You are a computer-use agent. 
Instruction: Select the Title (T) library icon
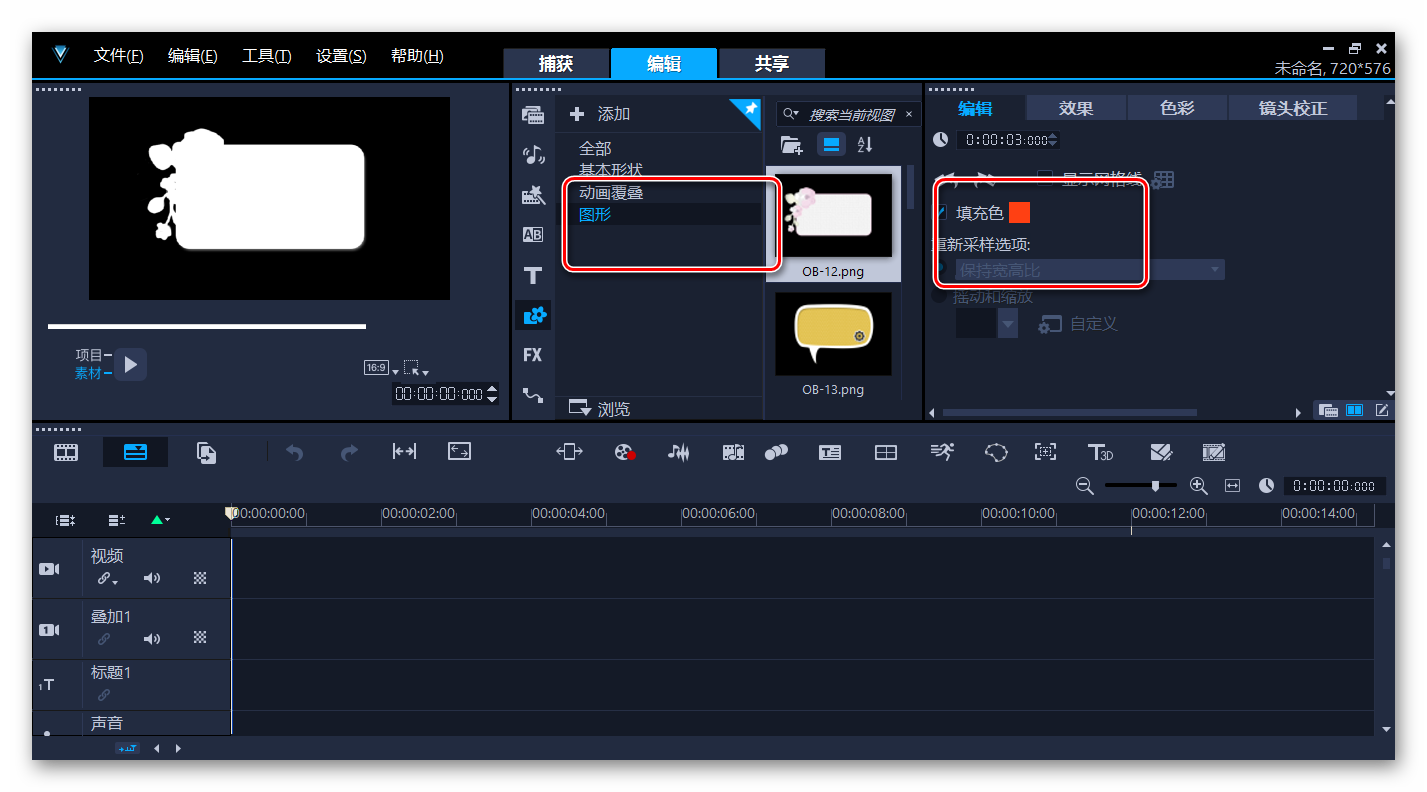[x=532, y=275]
